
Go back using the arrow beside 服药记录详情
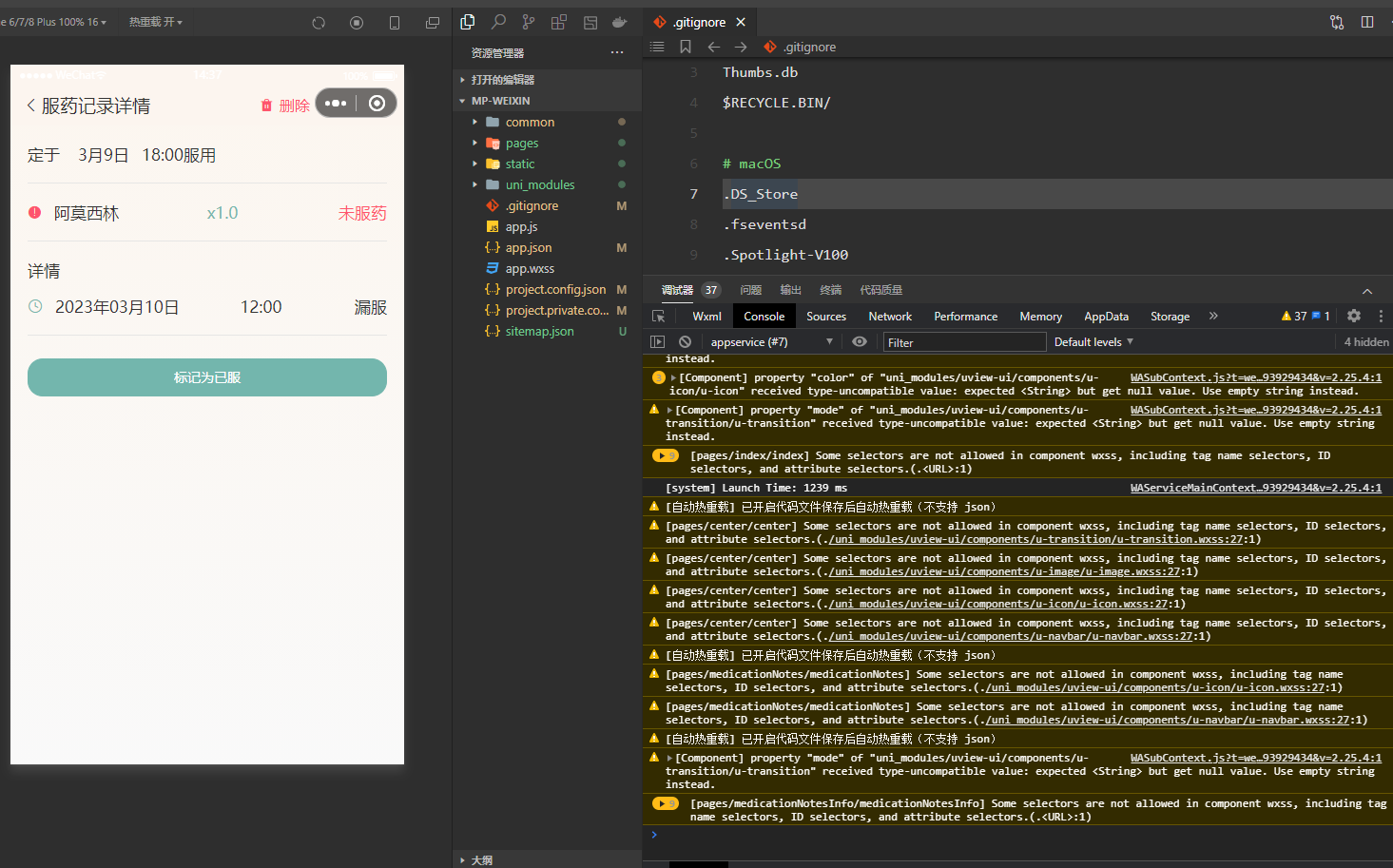click(x=31, y=106)
